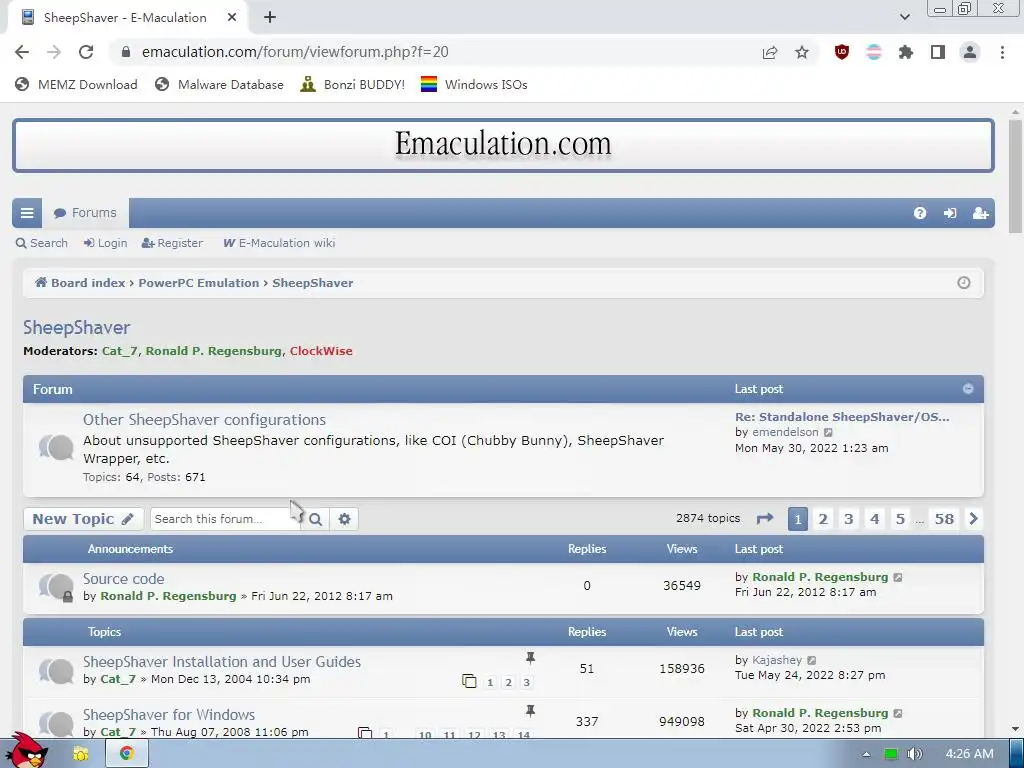Open ClockWise moderator profile
Viewport: 1024px width, 768px height.
(321, 351)
